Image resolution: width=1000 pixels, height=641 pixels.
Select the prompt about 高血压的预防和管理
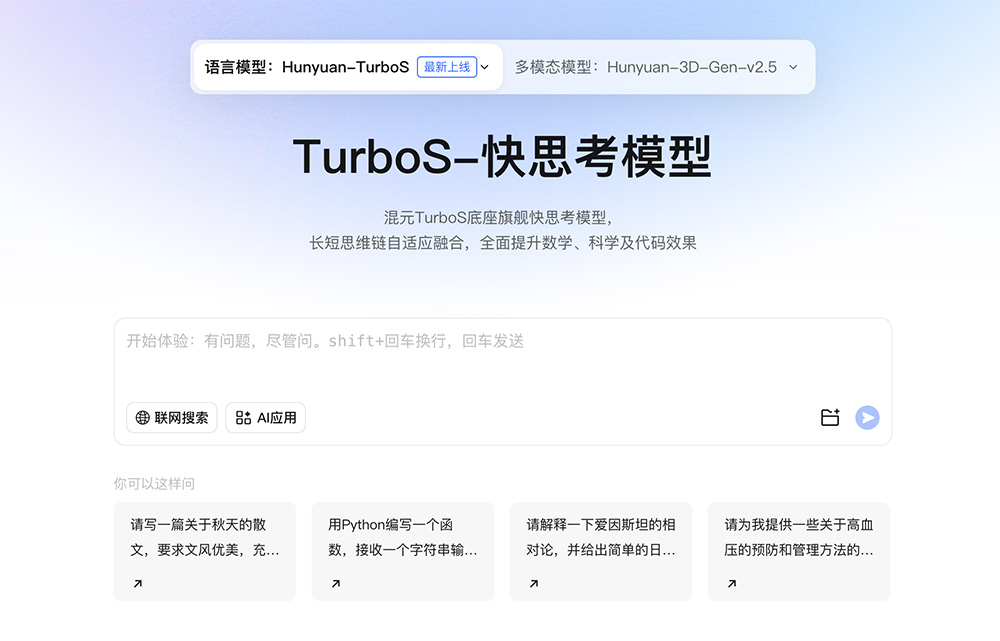point(798,551)
